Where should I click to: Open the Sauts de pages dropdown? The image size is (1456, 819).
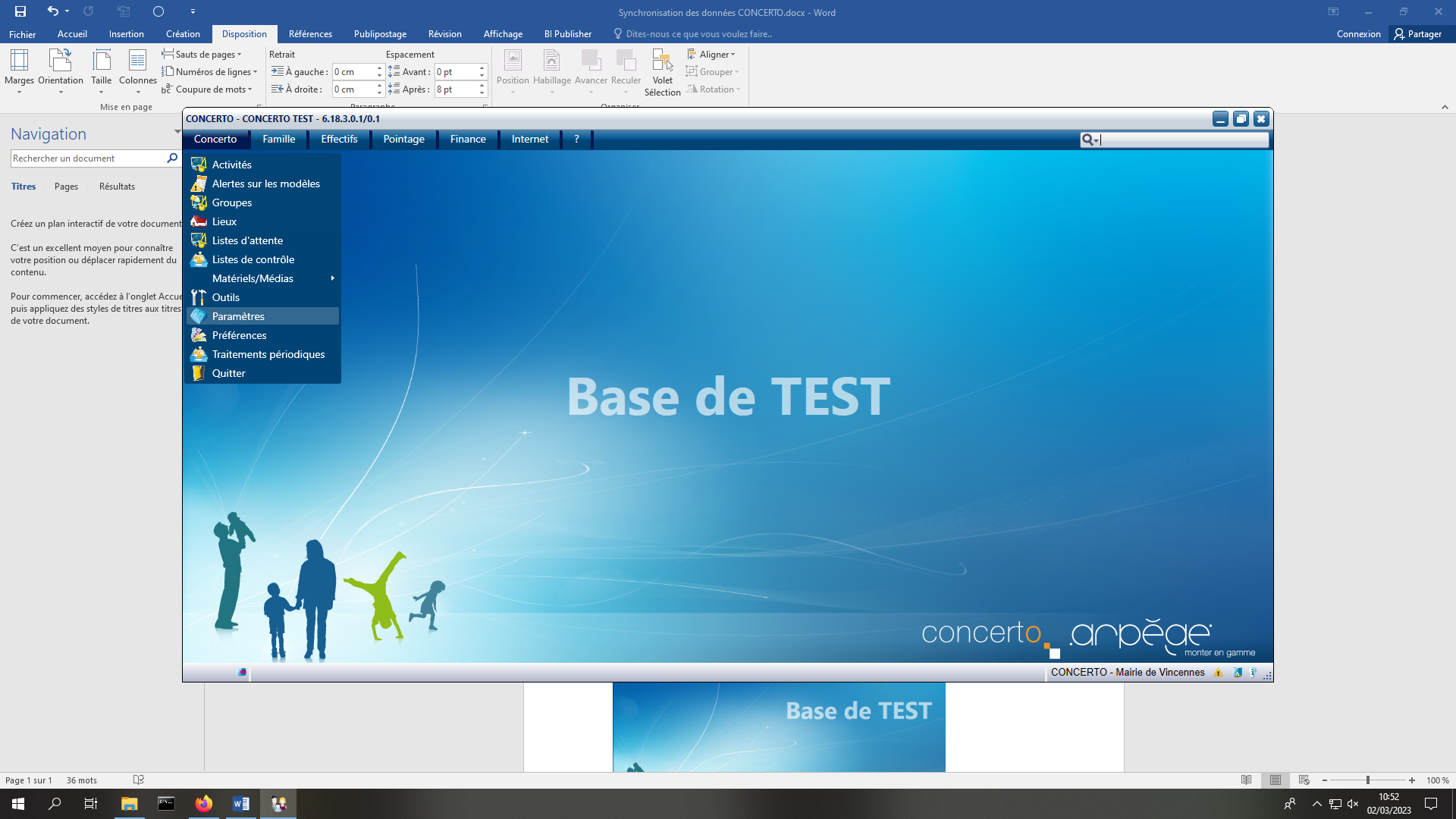(x=202, y=54)
